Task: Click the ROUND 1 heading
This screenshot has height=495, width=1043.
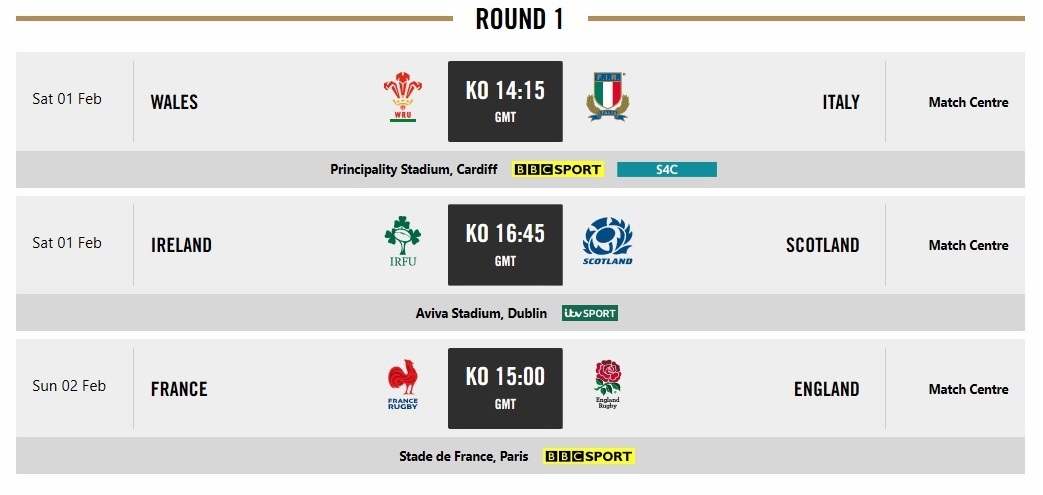Action: 520,19
